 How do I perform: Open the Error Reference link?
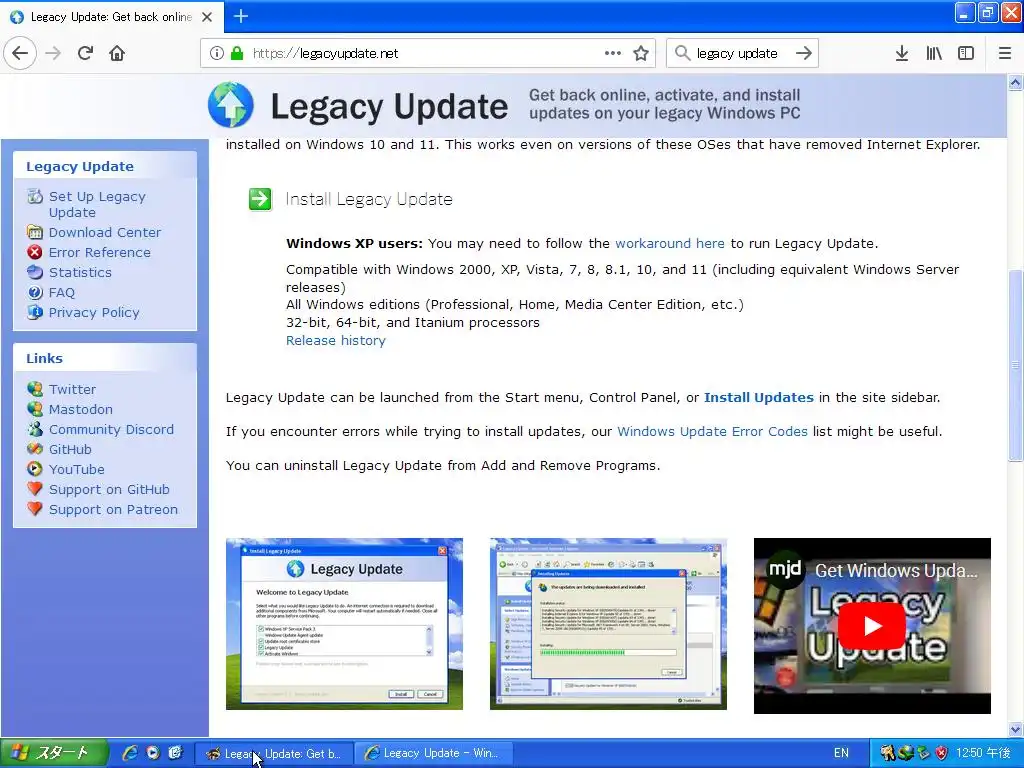(x=99, y=253)
